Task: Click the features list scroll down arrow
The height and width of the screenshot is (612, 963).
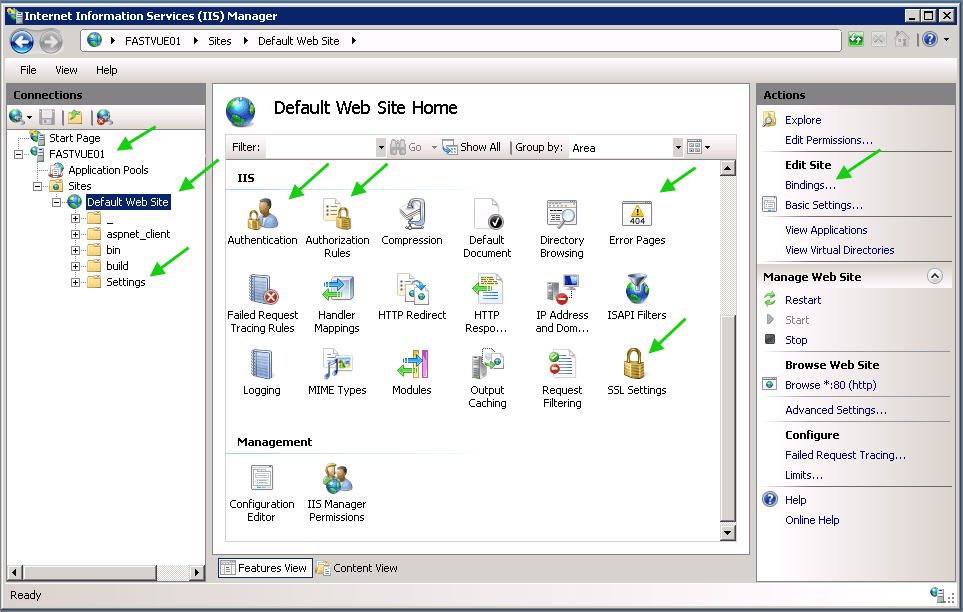Action: [x=728, y=533]
